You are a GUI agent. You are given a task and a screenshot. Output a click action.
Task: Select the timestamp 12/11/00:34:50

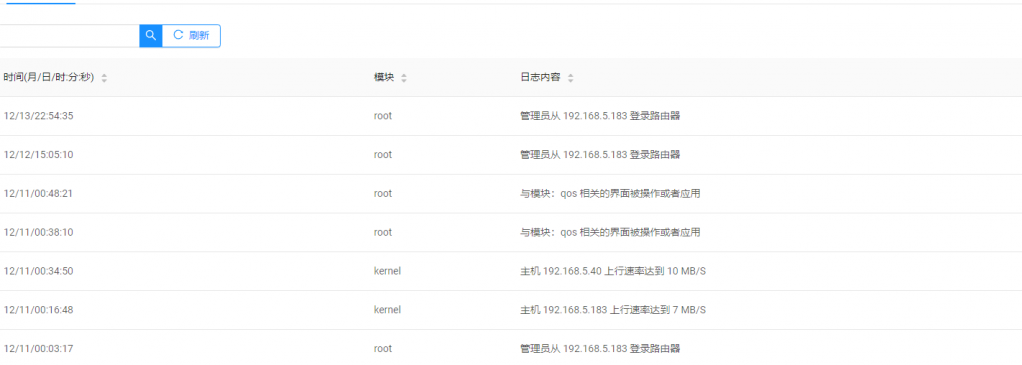38,271
